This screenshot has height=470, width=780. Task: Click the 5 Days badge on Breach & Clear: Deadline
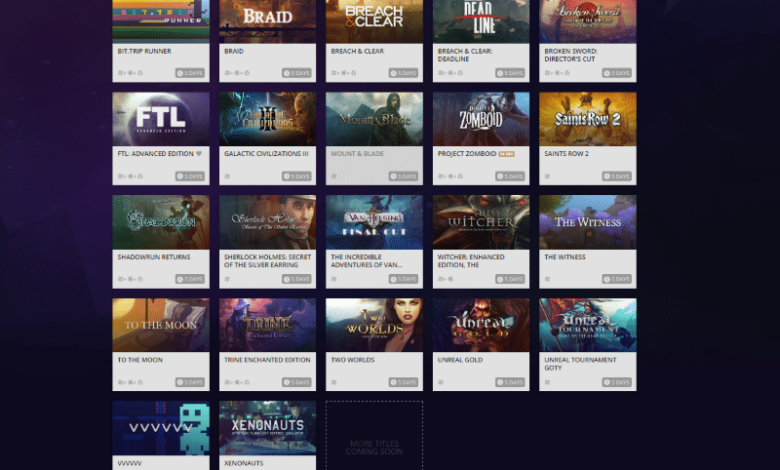pyautogui.click(x=510, y=73)
